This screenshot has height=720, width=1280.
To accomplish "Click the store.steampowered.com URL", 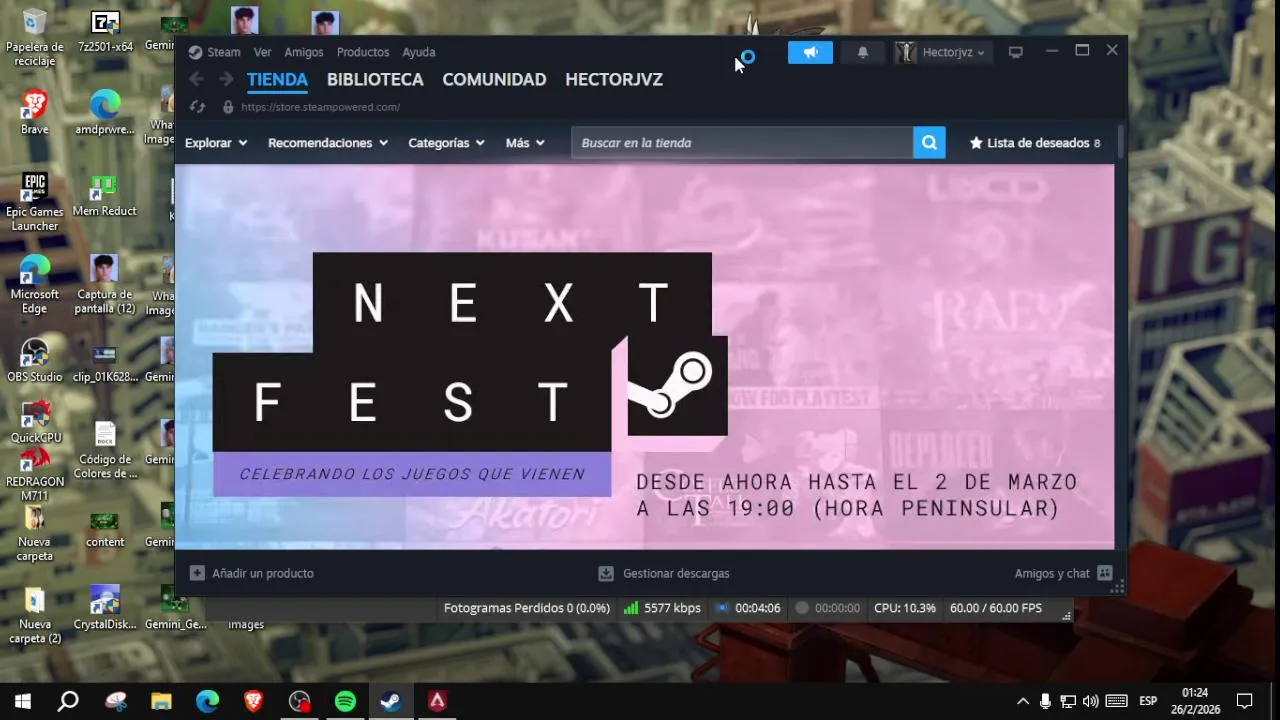I will point(320,107).
